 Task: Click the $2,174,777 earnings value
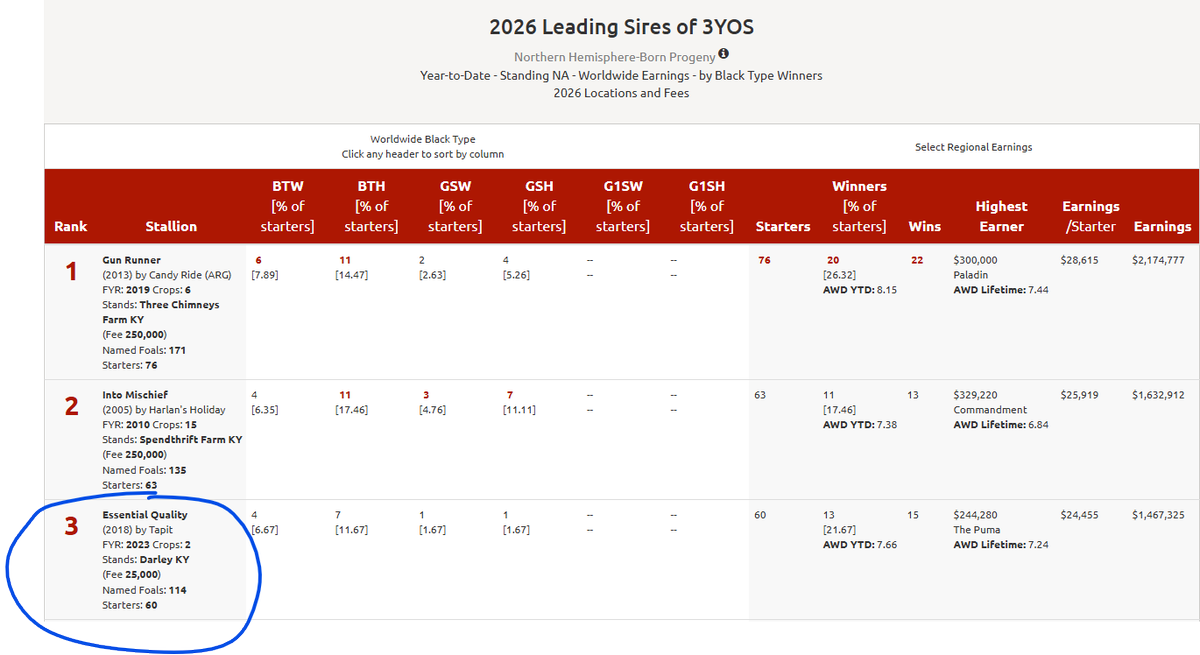tap(1158, 260)
